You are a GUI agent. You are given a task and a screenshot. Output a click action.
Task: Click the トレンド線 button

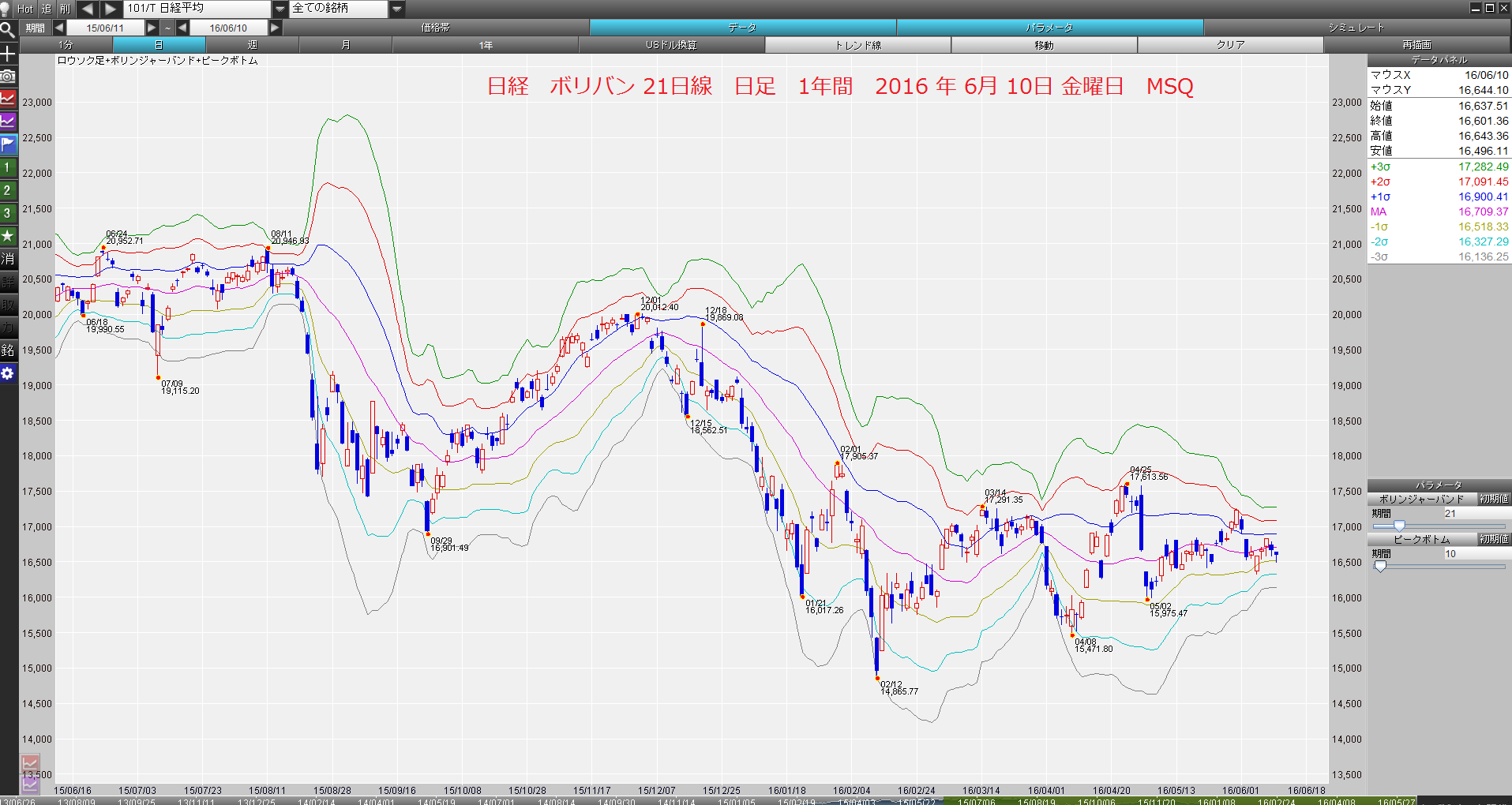(x=857, y=45)
